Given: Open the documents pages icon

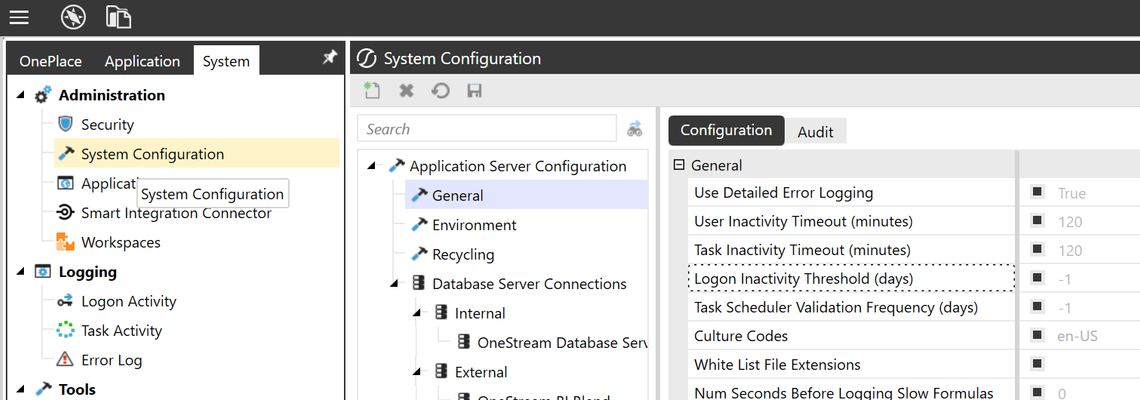Looking at the screenshot, I should click(118, 17).
